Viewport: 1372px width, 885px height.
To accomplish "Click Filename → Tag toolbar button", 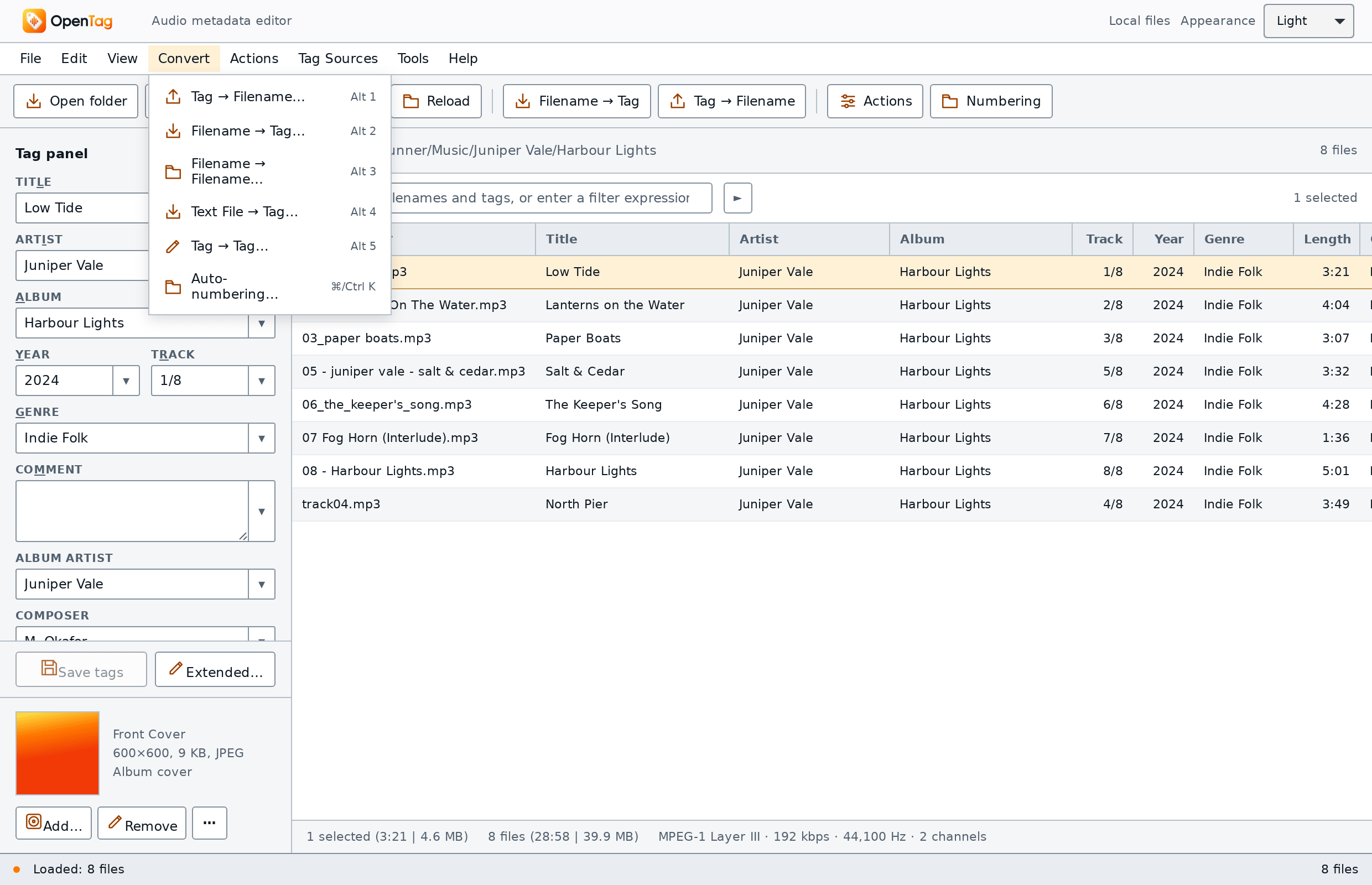I will tap(576, 101).
